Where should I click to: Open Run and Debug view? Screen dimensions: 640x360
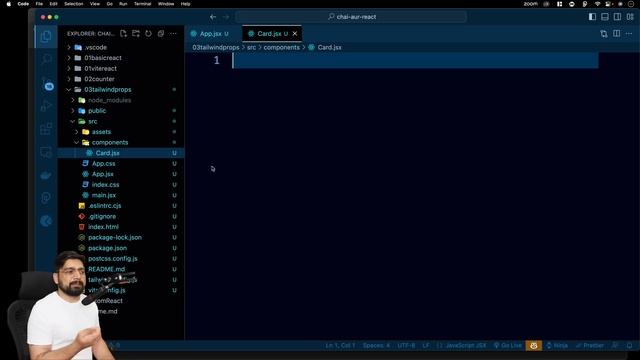click(x=46, y=107)
